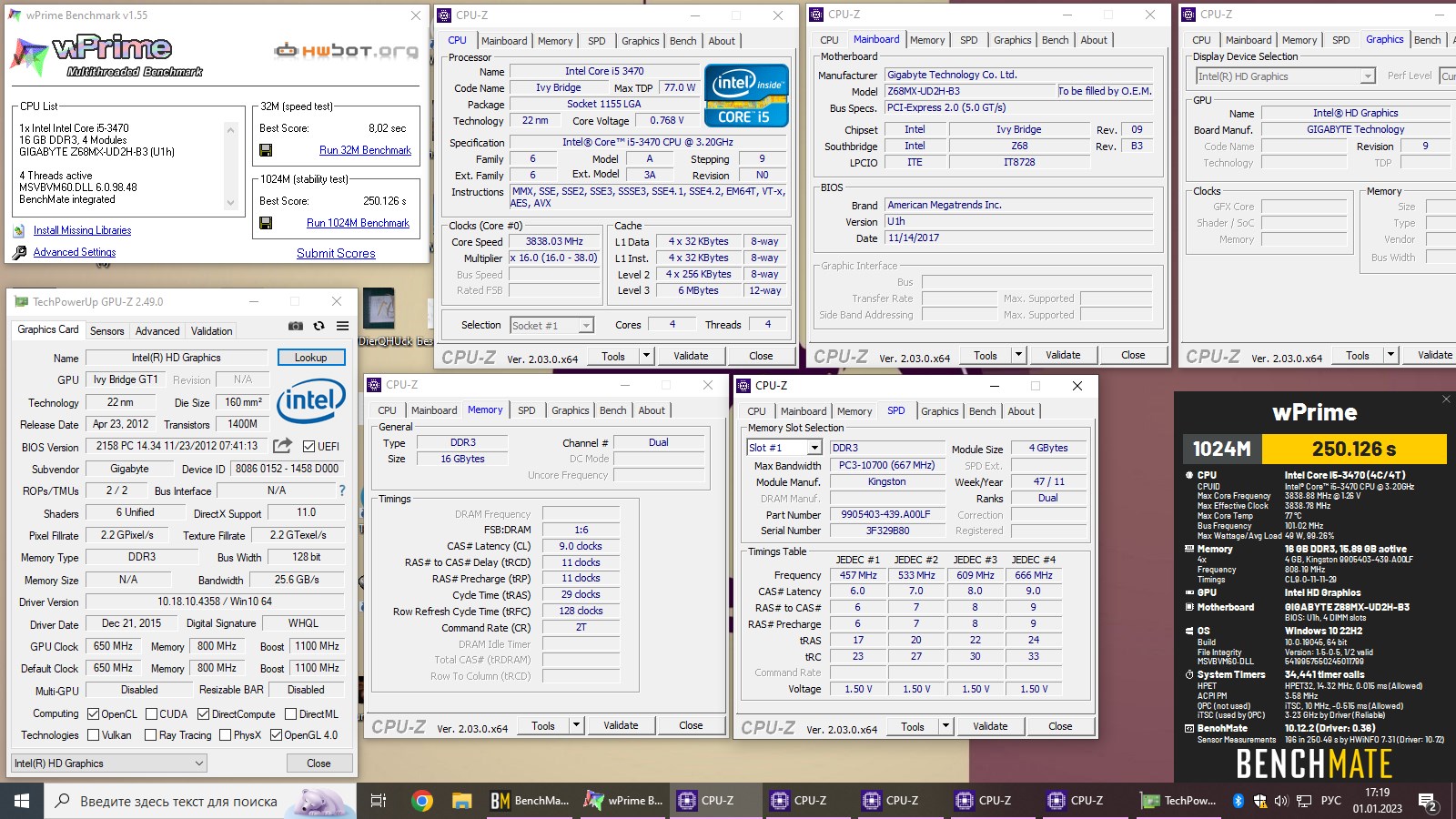This screenshot has width=1456, height=819.
Task: Click the Run 32M Benchmark link
Action: [x=365, y=150]
